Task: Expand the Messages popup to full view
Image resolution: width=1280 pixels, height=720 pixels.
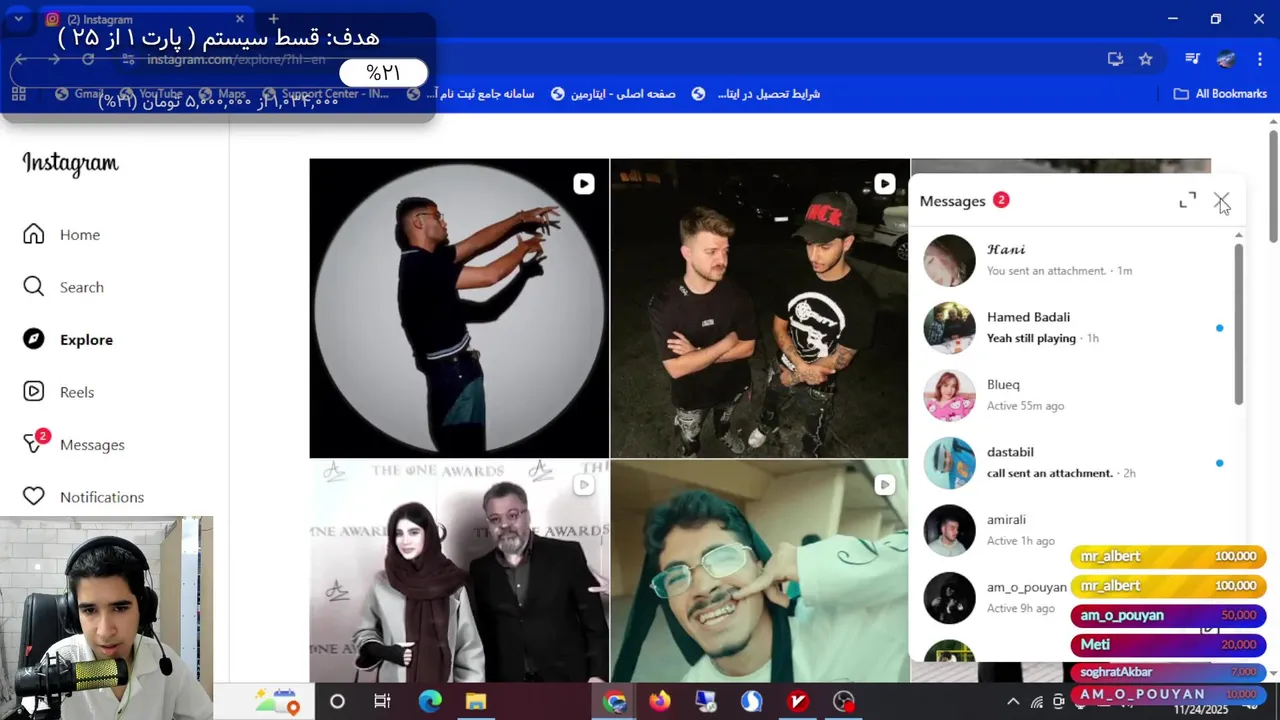Action: (x=1187, y=201)
